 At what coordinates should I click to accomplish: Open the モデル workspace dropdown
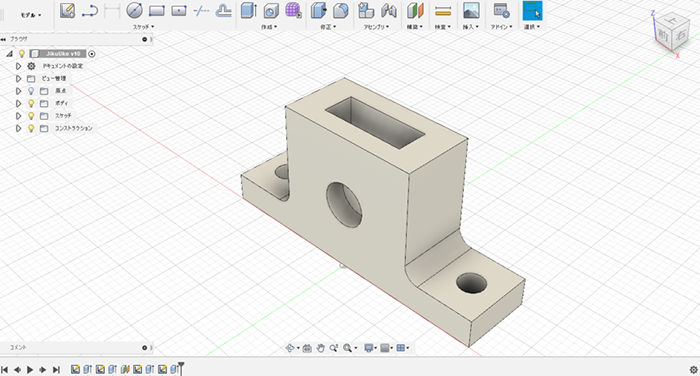click(x=31, y=15)
